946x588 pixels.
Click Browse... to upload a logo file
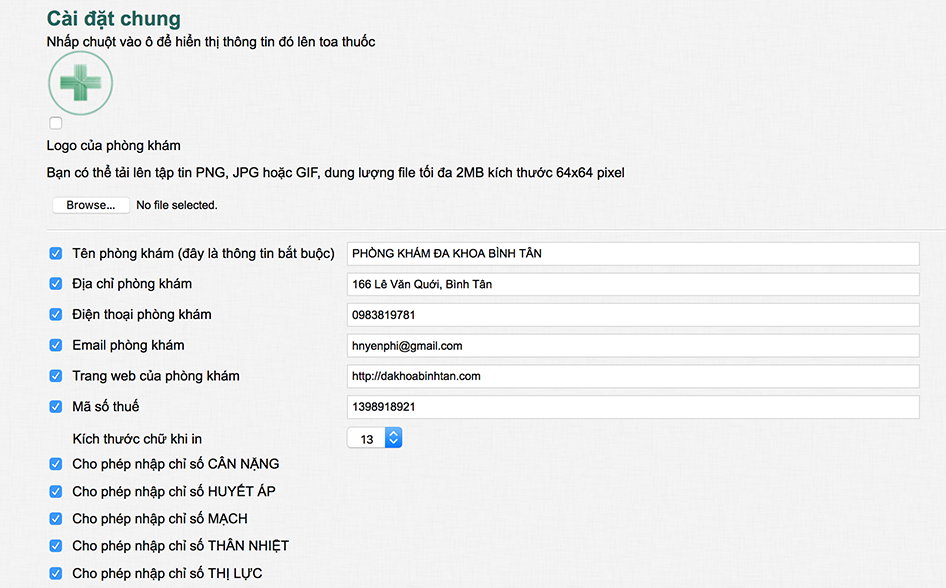pos(91,205)
